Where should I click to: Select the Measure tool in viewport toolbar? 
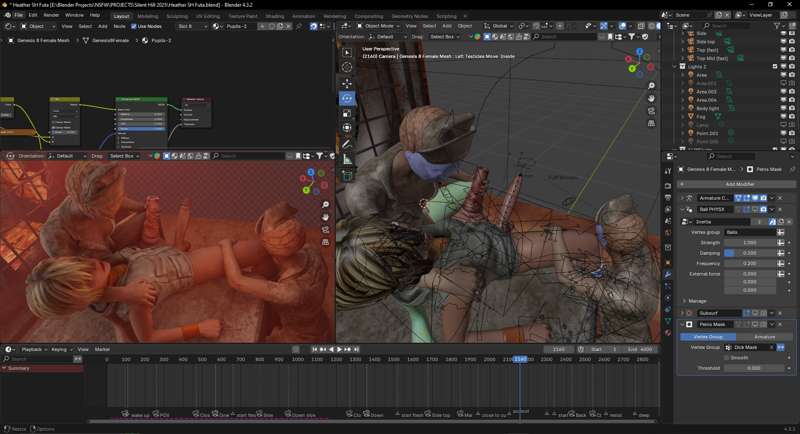347,159
